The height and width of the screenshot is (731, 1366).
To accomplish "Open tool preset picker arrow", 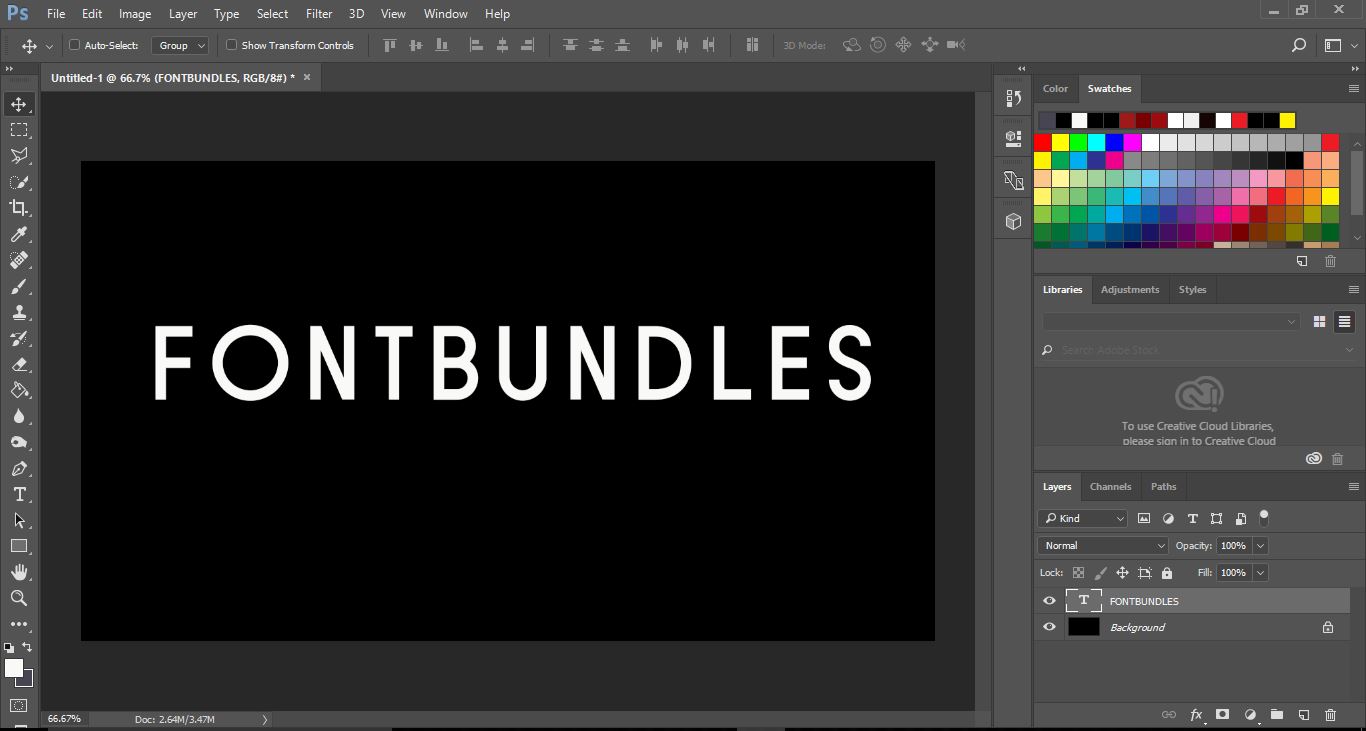I will 49,46.
